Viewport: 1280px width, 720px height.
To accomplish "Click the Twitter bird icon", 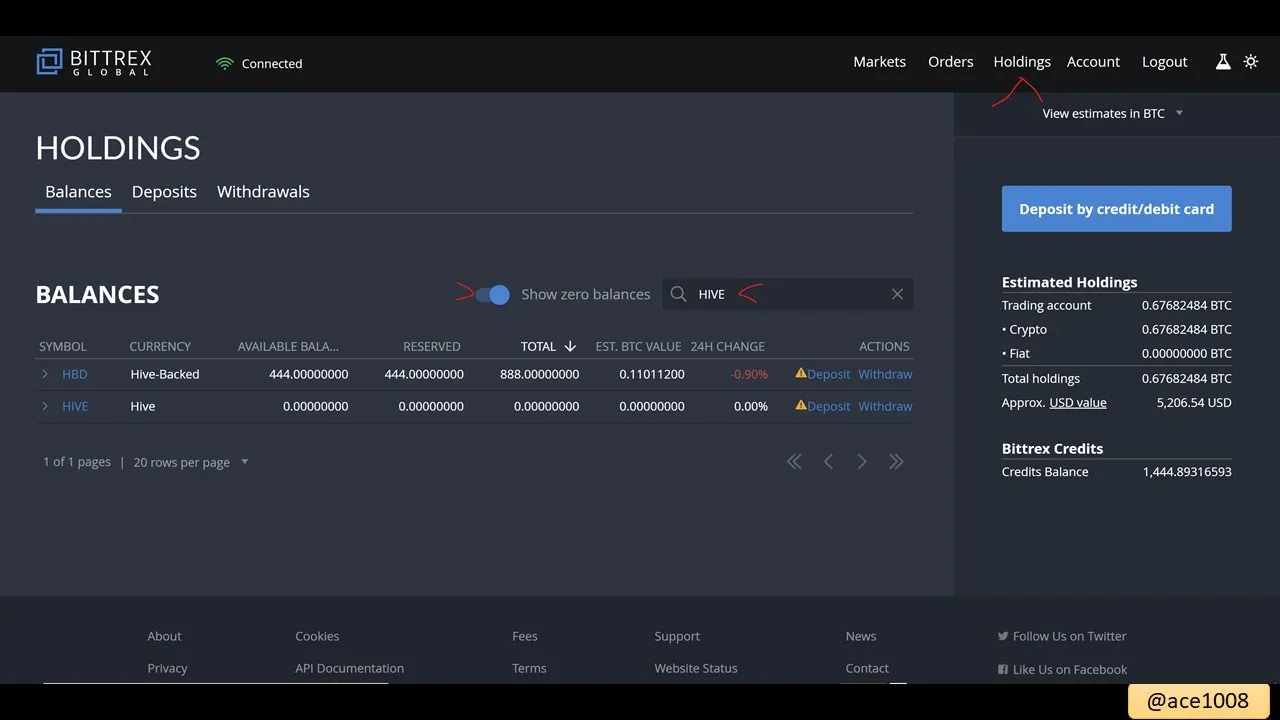I will click(x=1003, y=636).
